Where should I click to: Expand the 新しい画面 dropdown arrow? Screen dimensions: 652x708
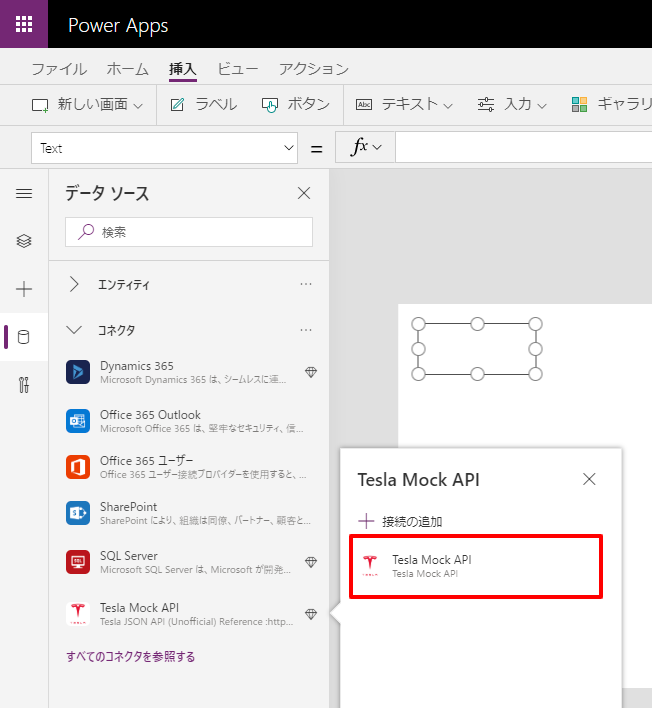click(x=138, y=106)
